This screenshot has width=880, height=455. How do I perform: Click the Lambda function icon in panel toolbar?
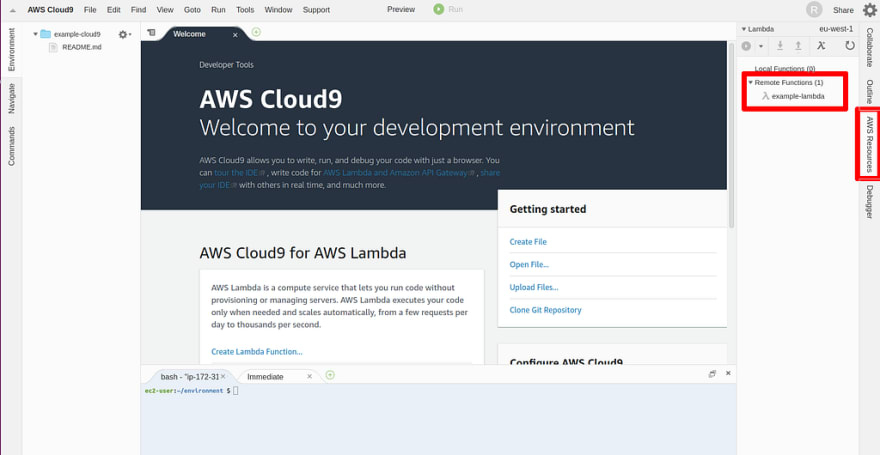pos(821,46)
